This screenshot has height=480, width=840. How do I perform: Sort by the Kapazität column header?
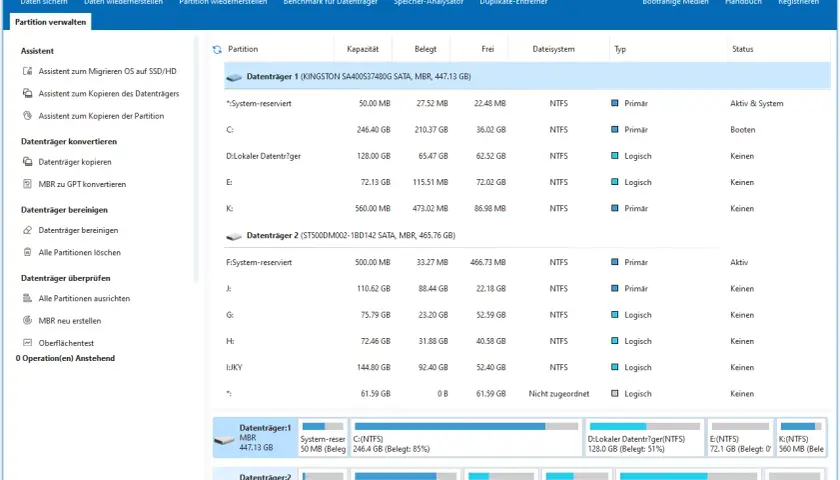click(363, 49)
